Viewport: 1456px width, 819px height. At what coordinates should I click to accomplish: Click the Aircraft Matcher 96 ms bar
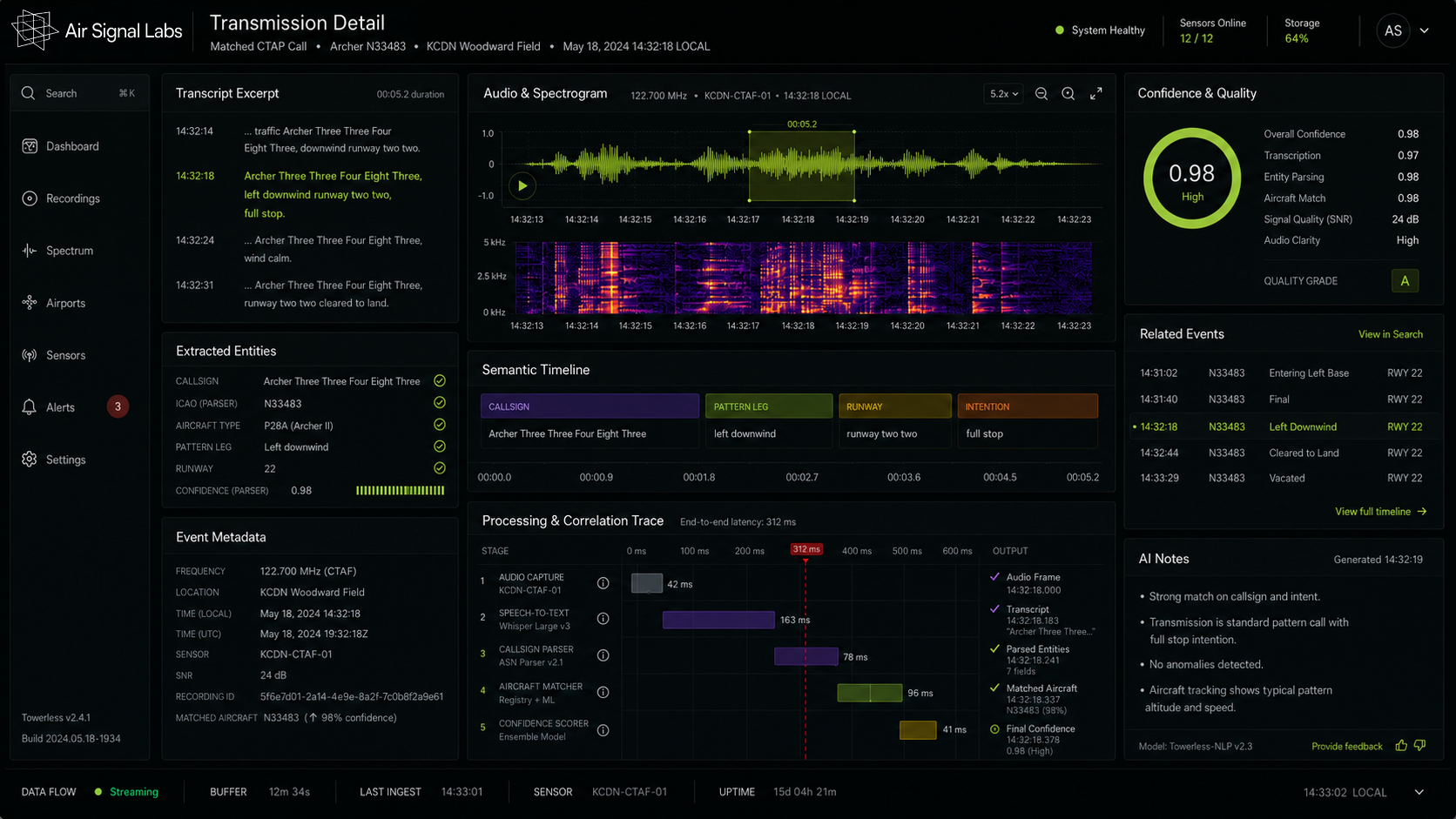(x=870, y=693)
